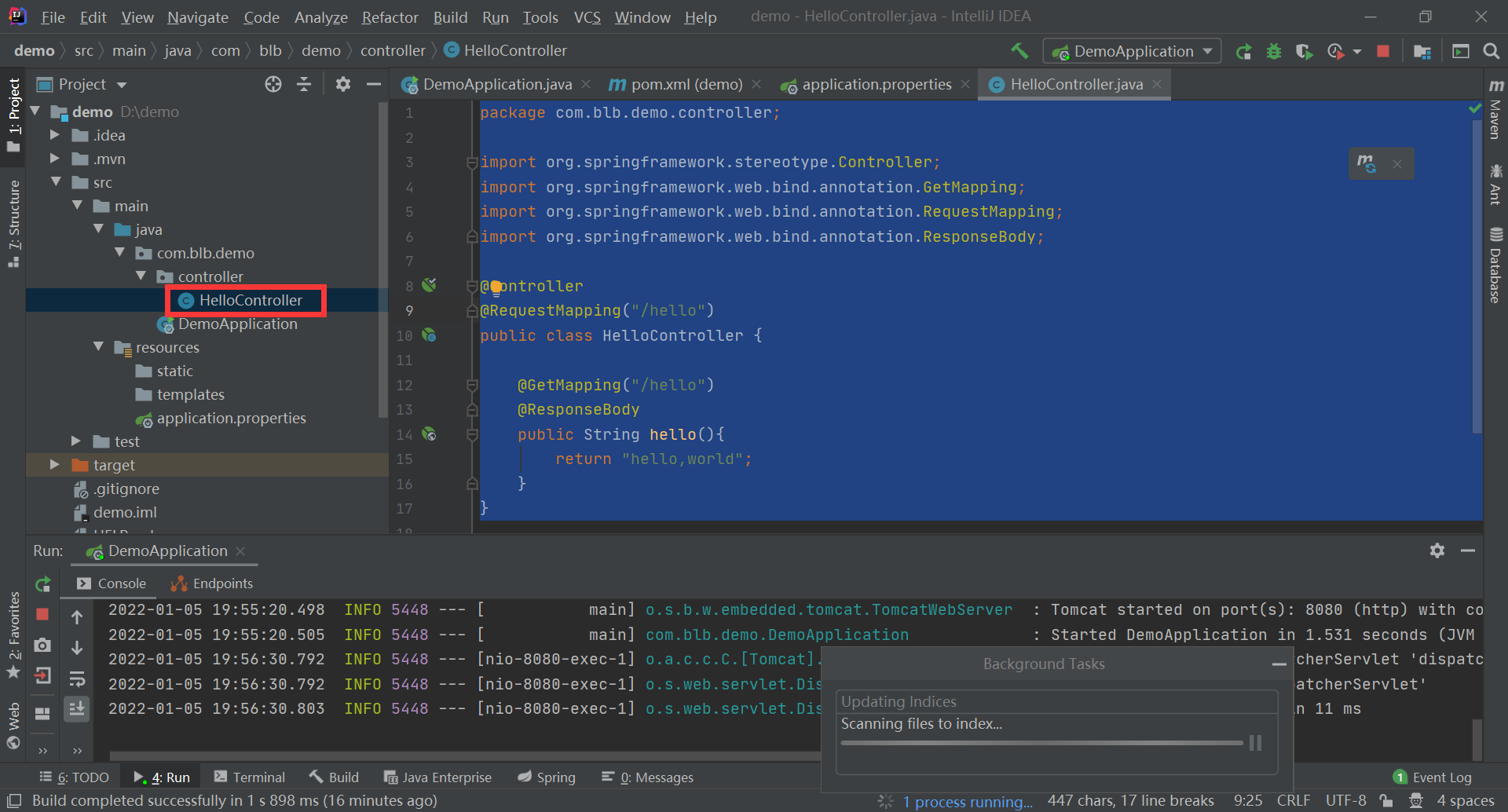Image resolution: width=1508 pixels, height=812 pixels.
Task: Click the Run panel's green rerun icon
Action: (43, 584)
